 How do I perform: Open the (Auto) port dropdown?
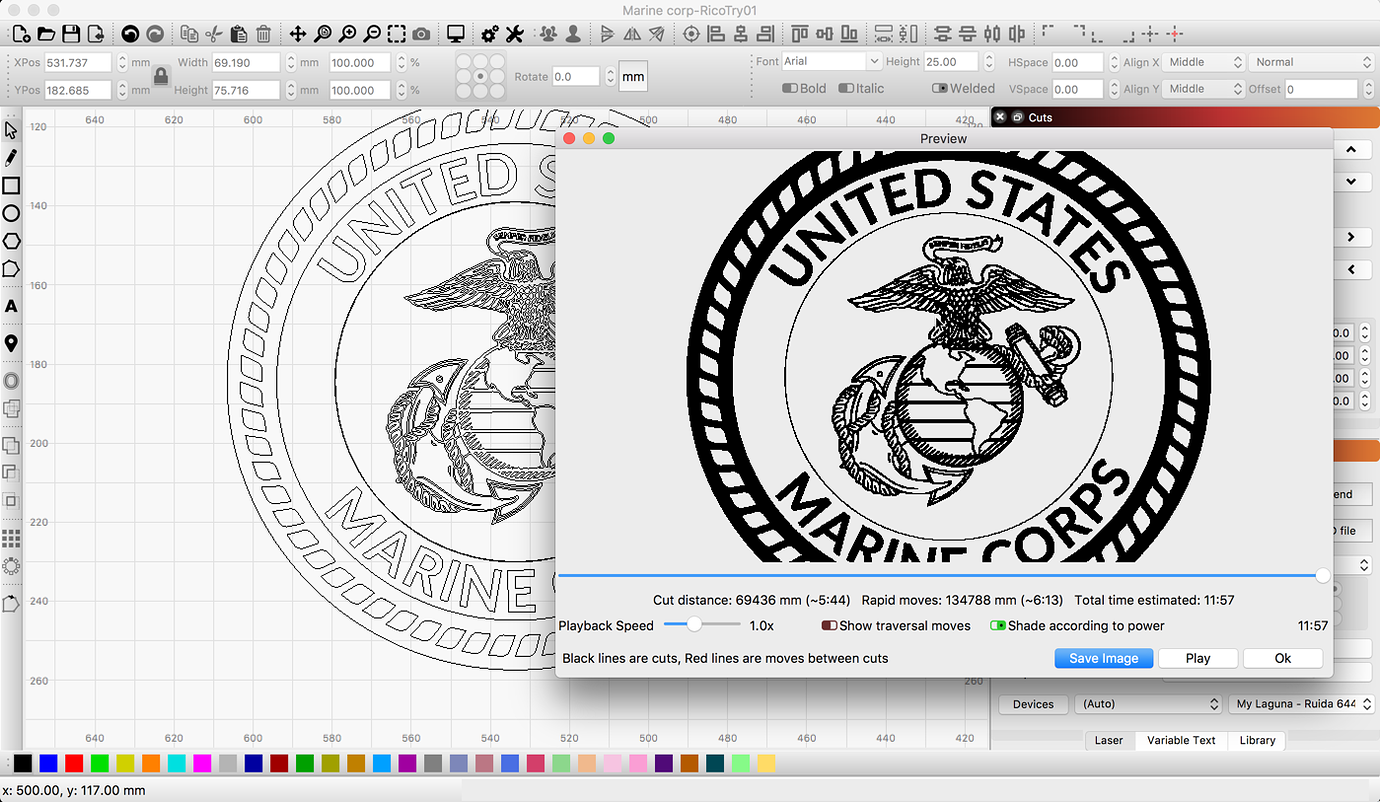tap(1148, 704)
